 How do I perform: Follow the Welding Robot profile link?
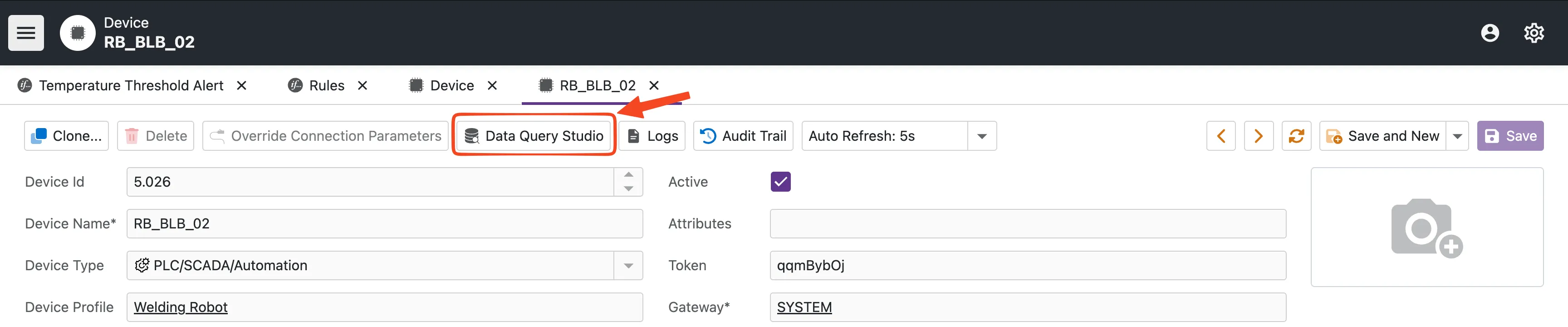180,307
